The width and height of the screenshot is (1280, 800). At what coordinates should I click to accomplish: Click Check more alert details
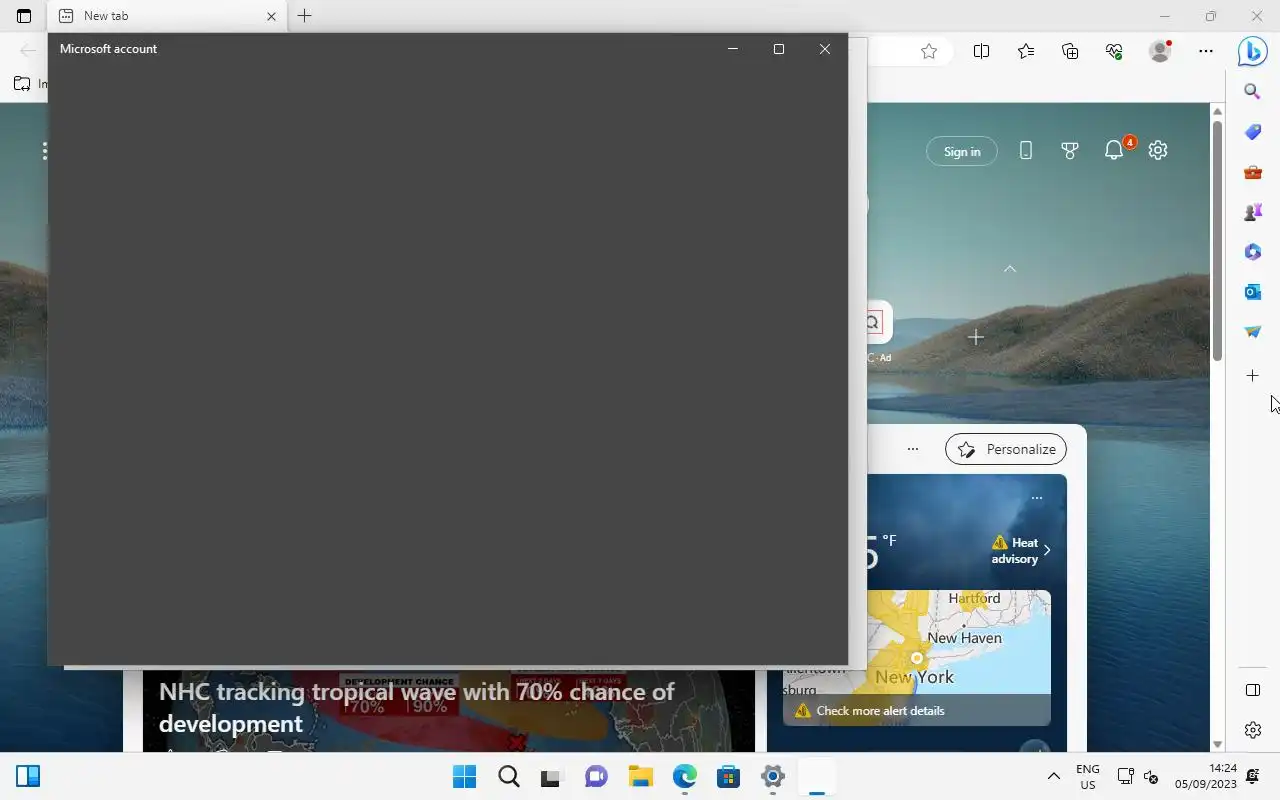pyautogui.click(x=880, y=711)
